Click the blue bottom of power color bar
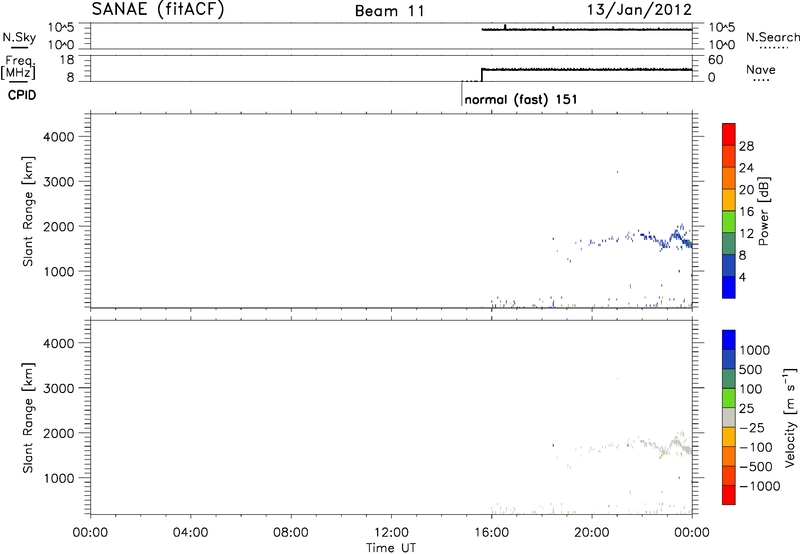Screen dimensions: 800x554 [x=729, y=287]
